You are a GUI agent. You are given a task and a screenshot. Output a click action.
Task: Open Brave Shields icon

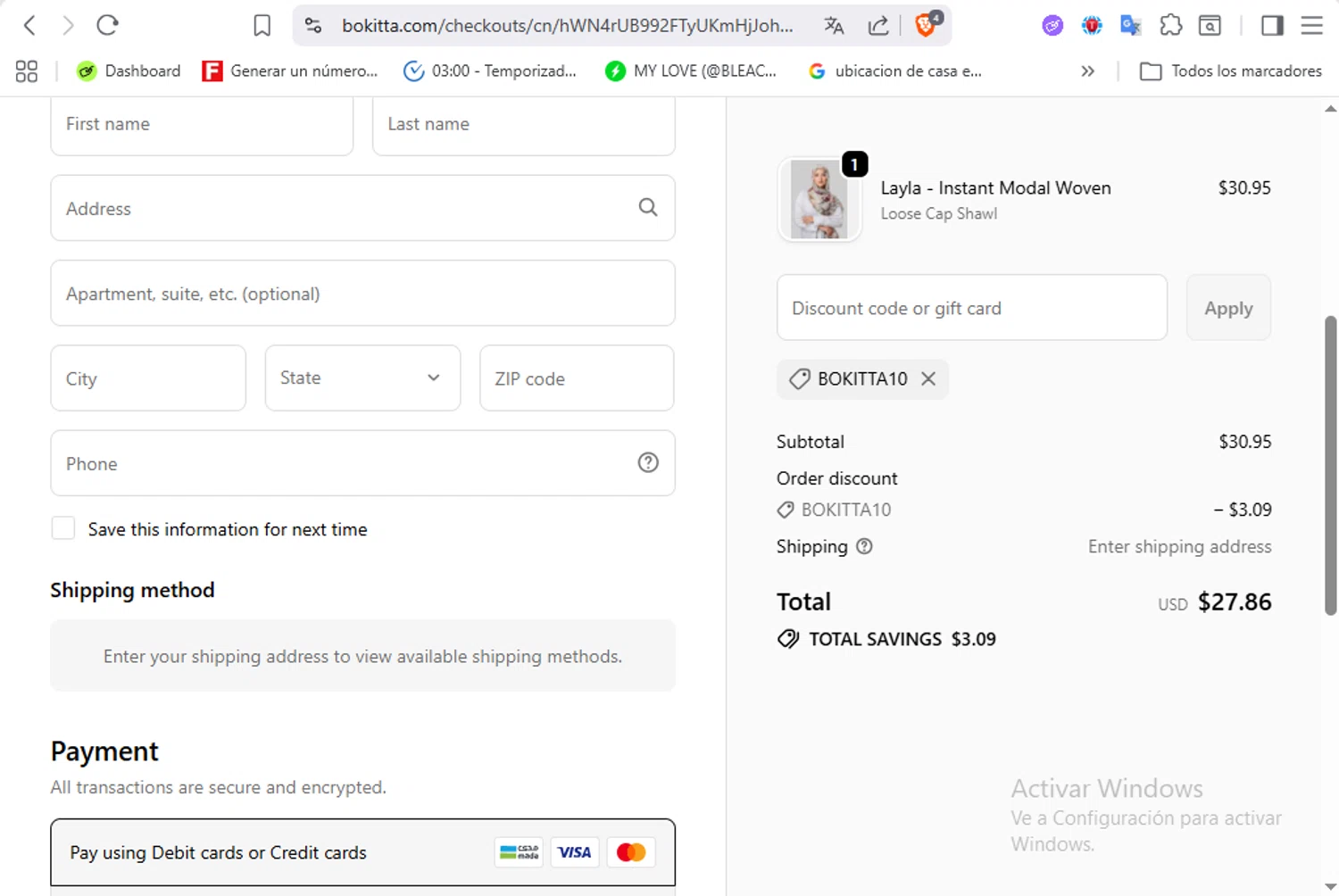pyautogui.click(x=927, y=25)
